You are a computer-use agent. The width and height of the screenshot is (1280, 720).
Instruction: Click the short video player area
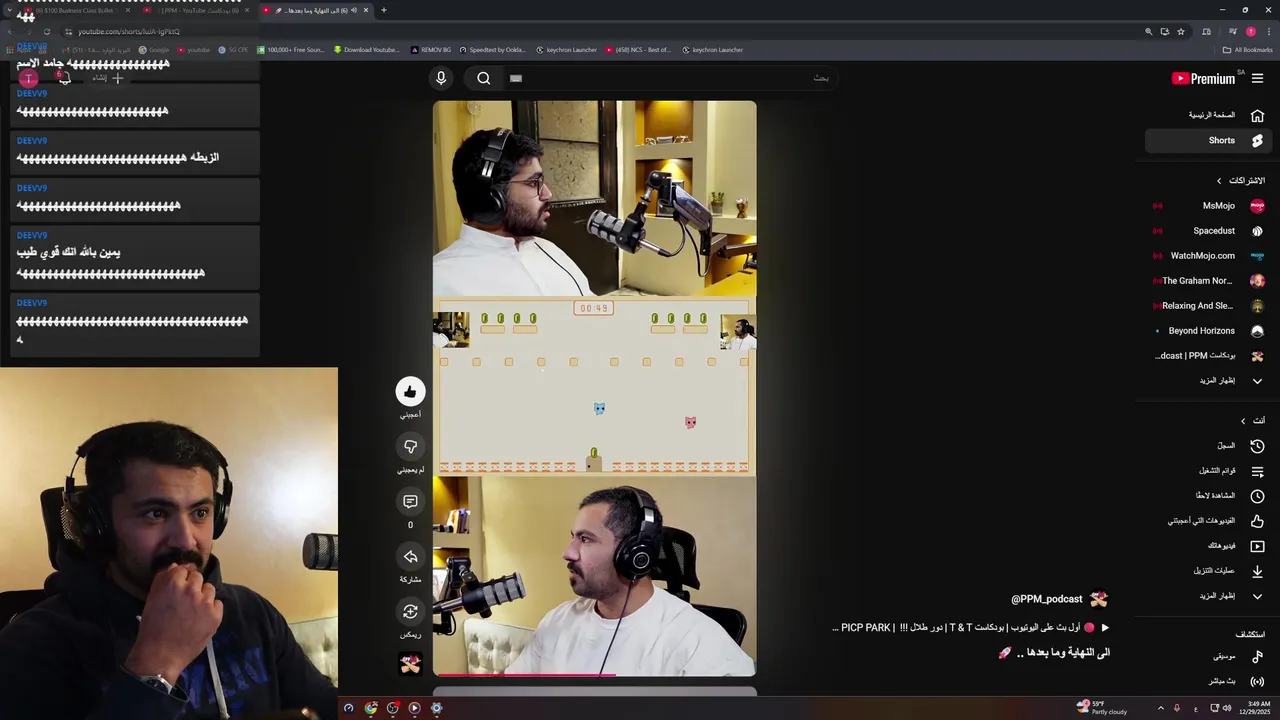coord(594,388)
